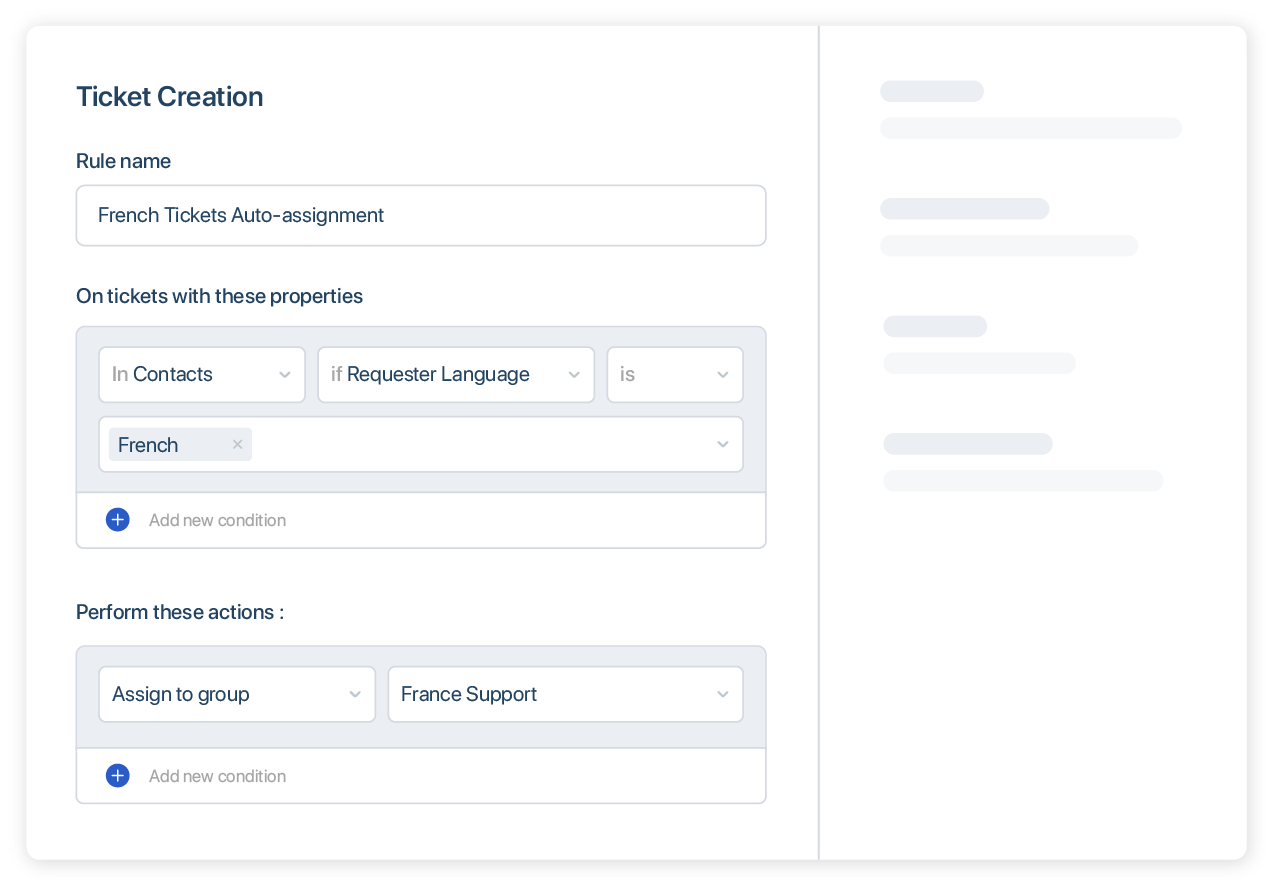Click the chevron beside Requester Language

coord(573,374)
